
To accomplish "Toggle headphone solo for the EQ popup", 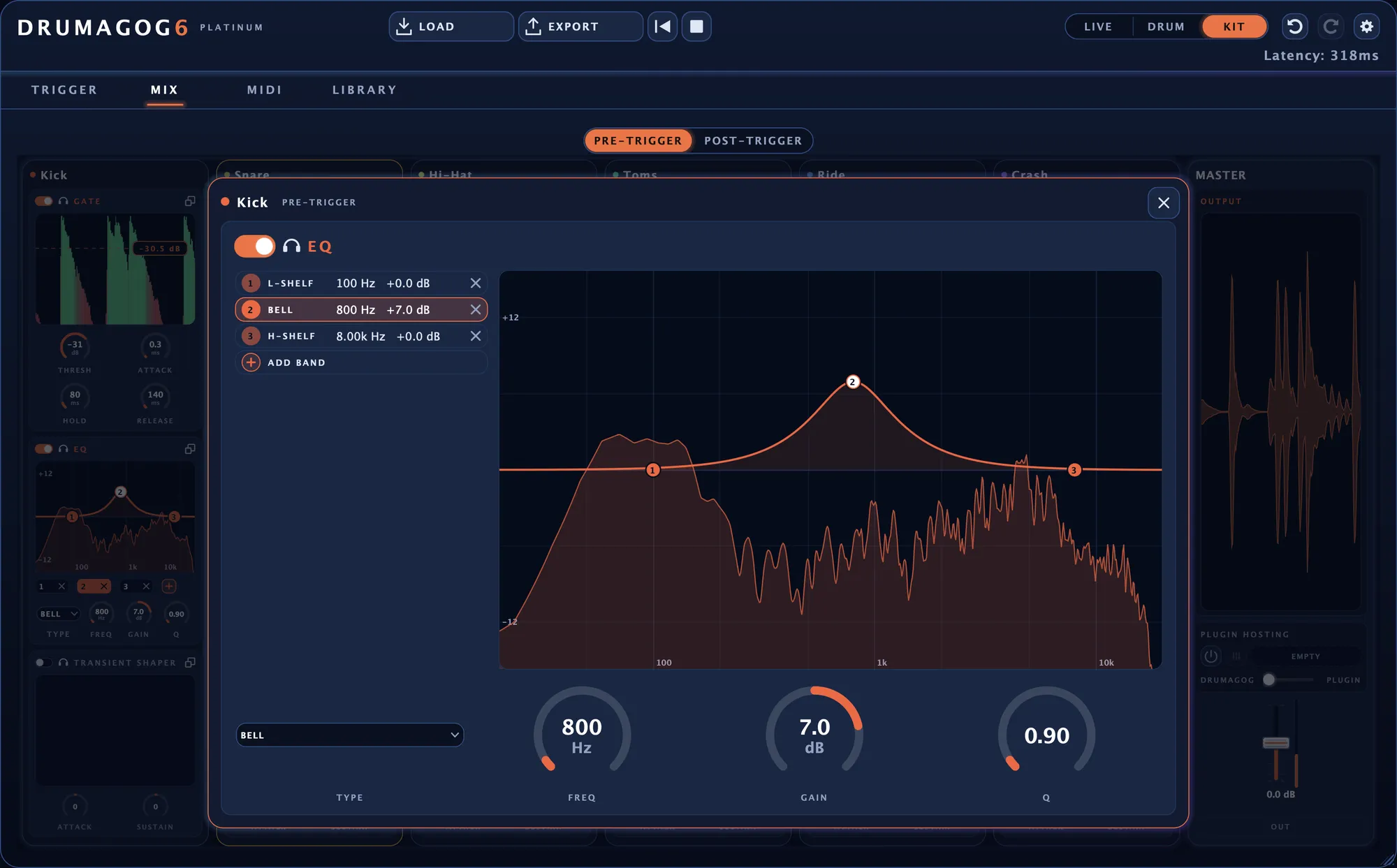I will (x=291, y=246).
